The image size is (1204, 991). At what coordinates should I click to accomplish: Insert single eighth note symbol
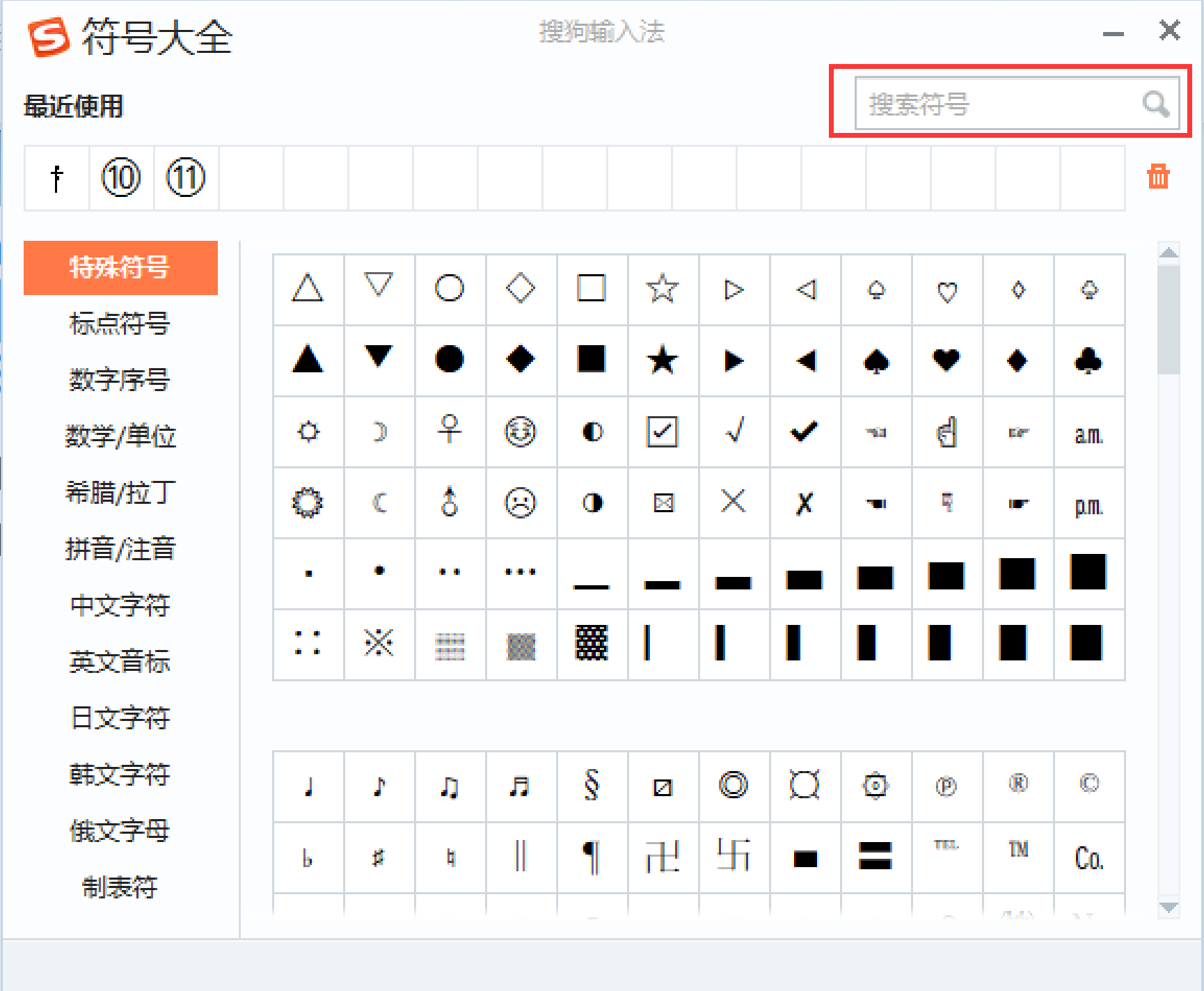pyautogui.click(x=379, y=786)
